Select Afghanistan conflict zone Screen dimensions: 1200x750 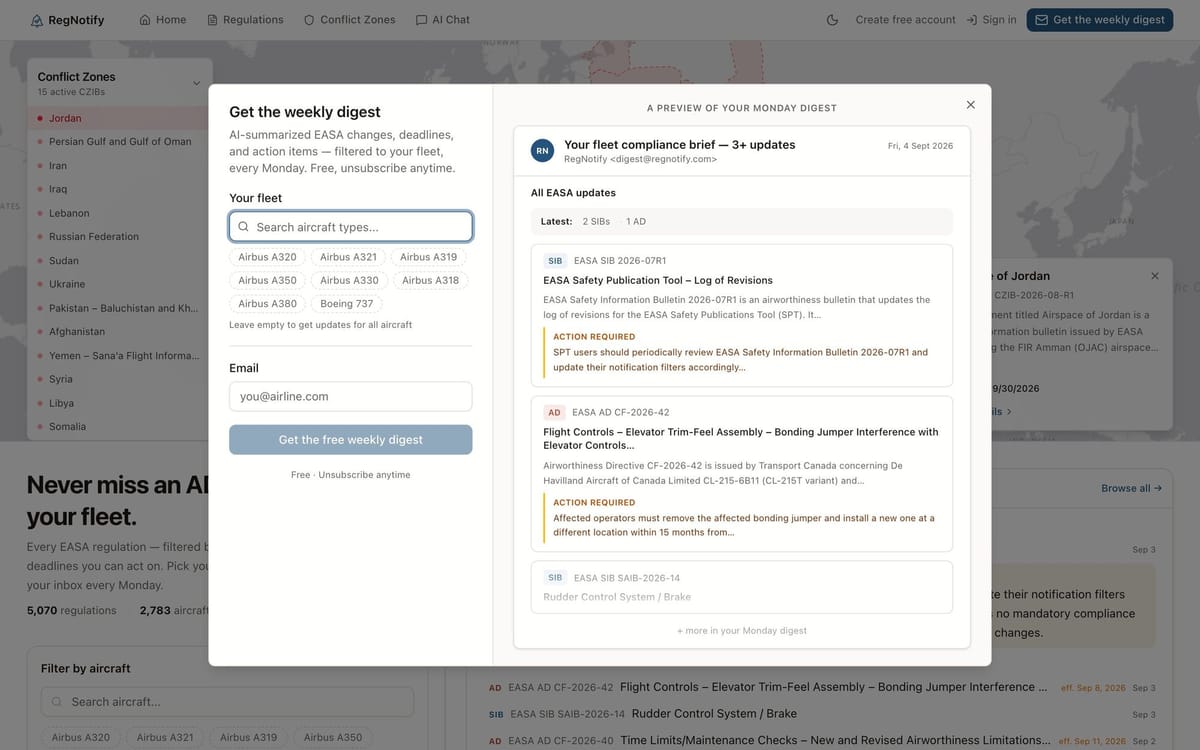click(x=119, y=332)
